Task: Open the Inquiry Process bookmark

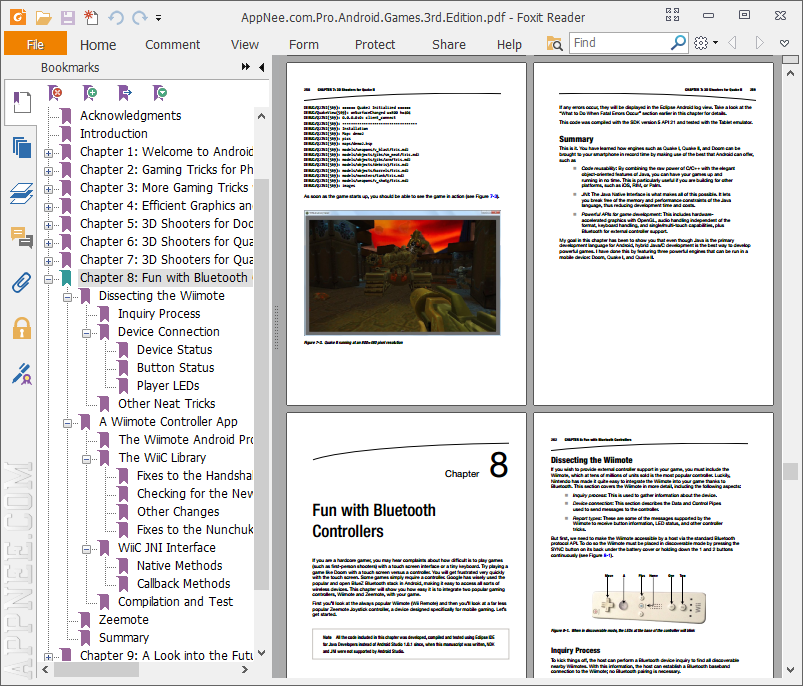Action: coord(159,314)
